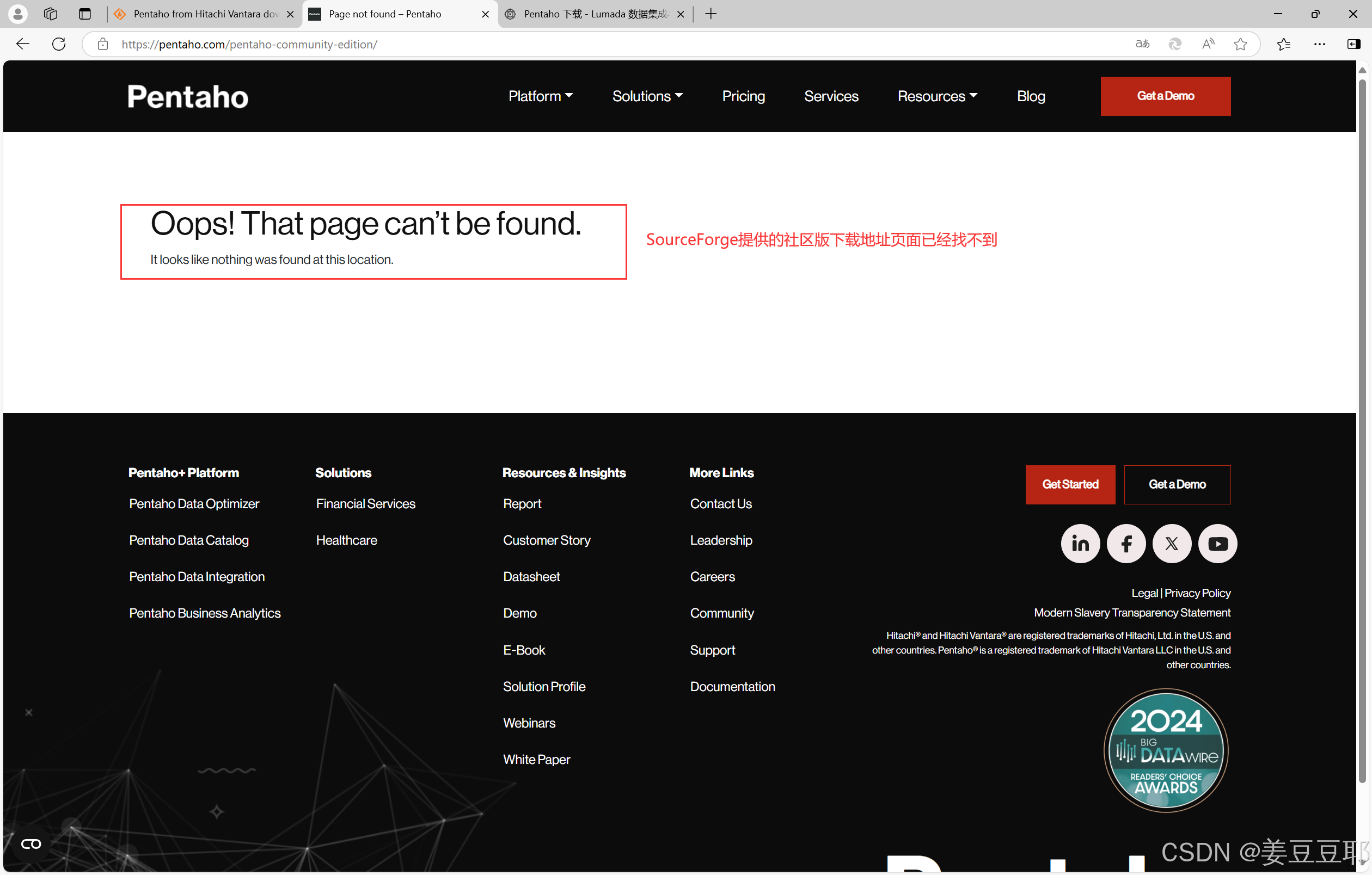Image resolution: width=1372 pixels, height=875 pixels.
Task: Open the Read aloud icon
Action: 1208,44
